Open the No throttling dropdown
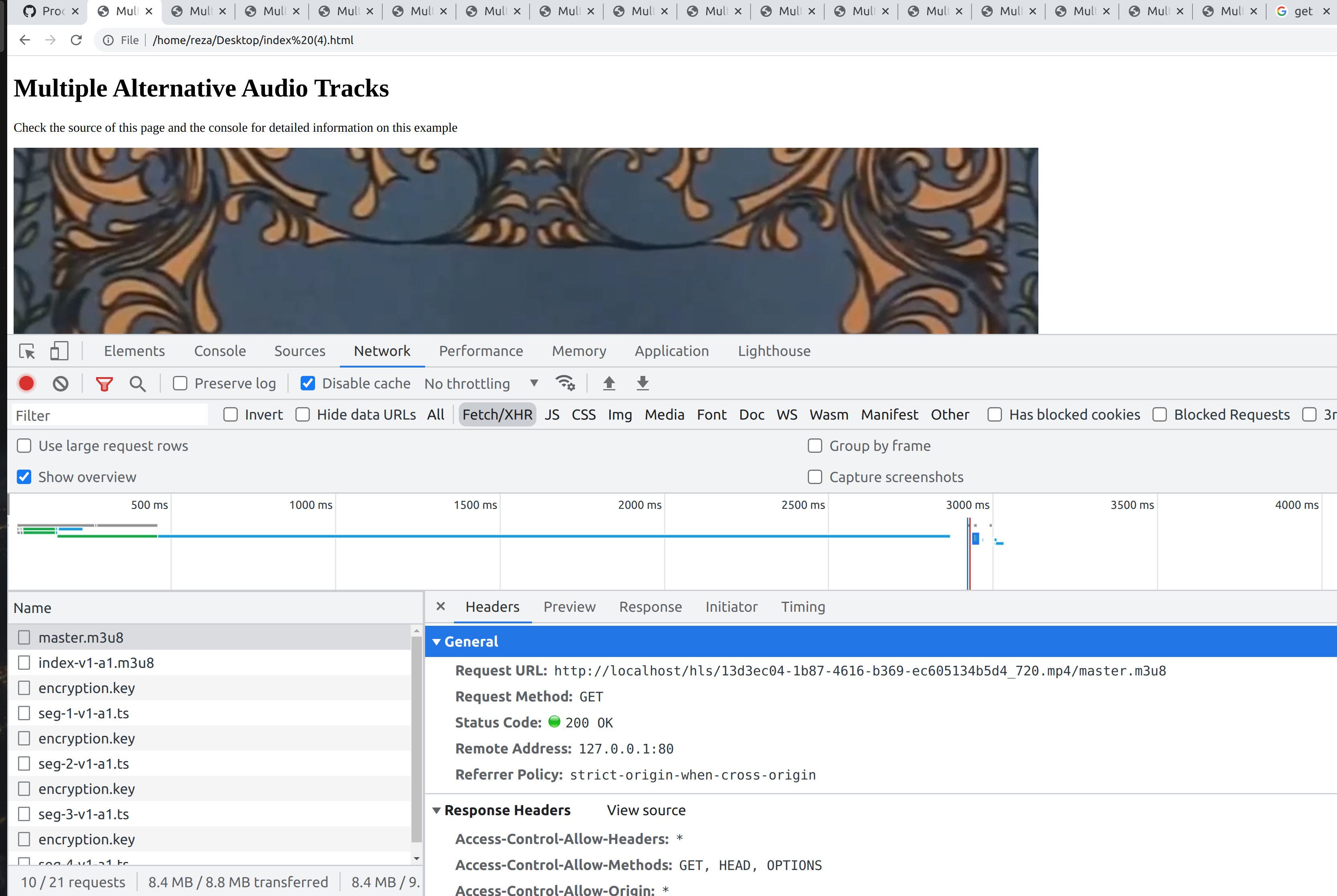Image resolution: width=1337 pixels, height=896 pixels. coord(480,384)
